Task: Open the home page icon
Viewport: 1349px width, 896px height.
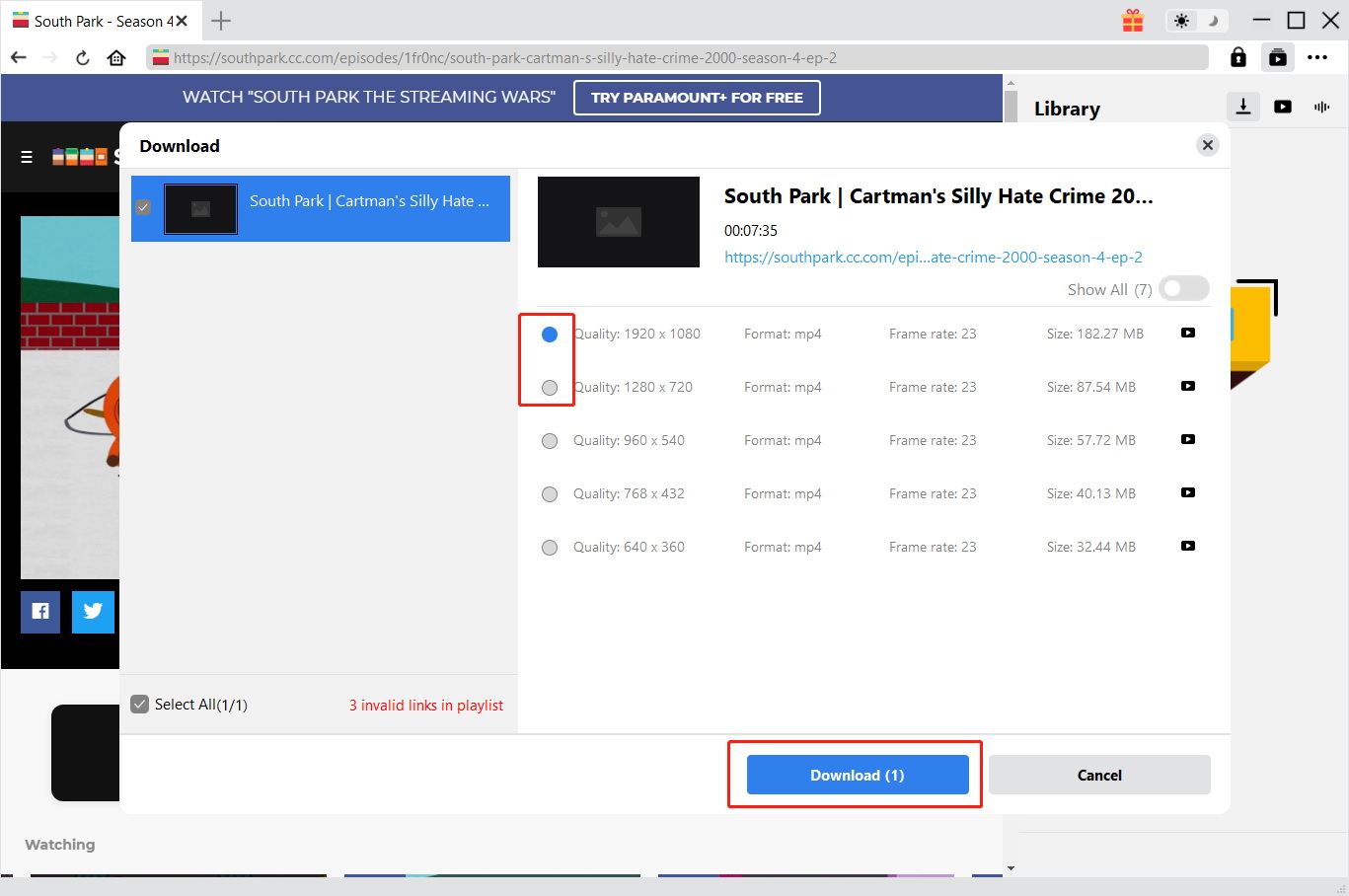Action: (116, 57)
